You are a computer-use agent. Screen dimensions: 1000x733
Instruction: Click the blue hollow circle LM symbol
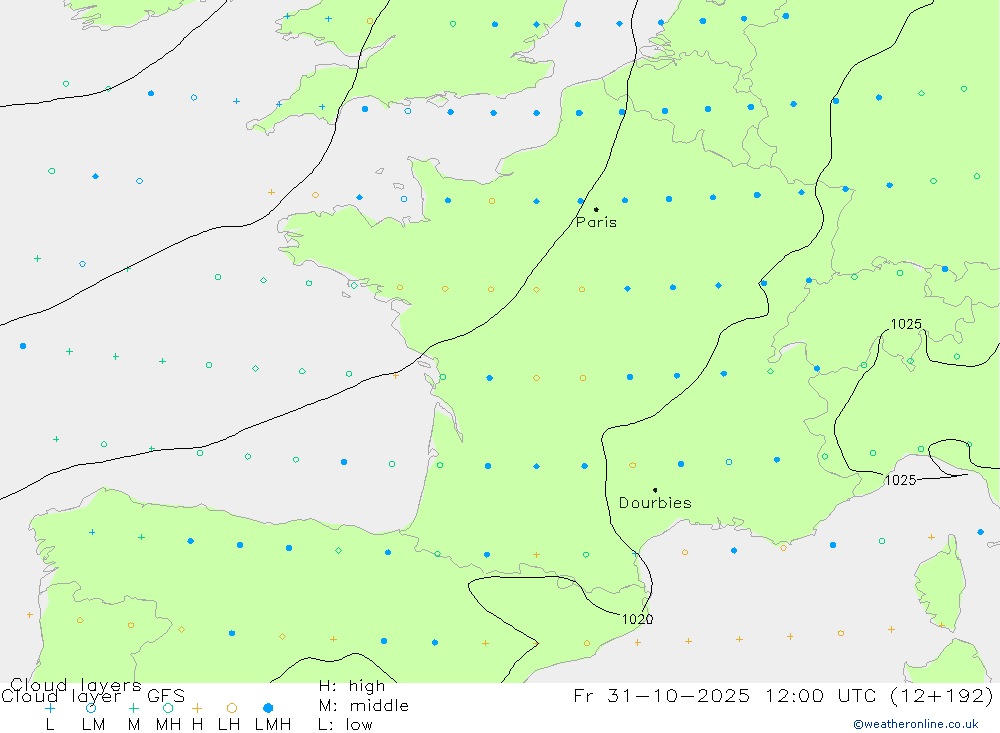coord(91,708)
